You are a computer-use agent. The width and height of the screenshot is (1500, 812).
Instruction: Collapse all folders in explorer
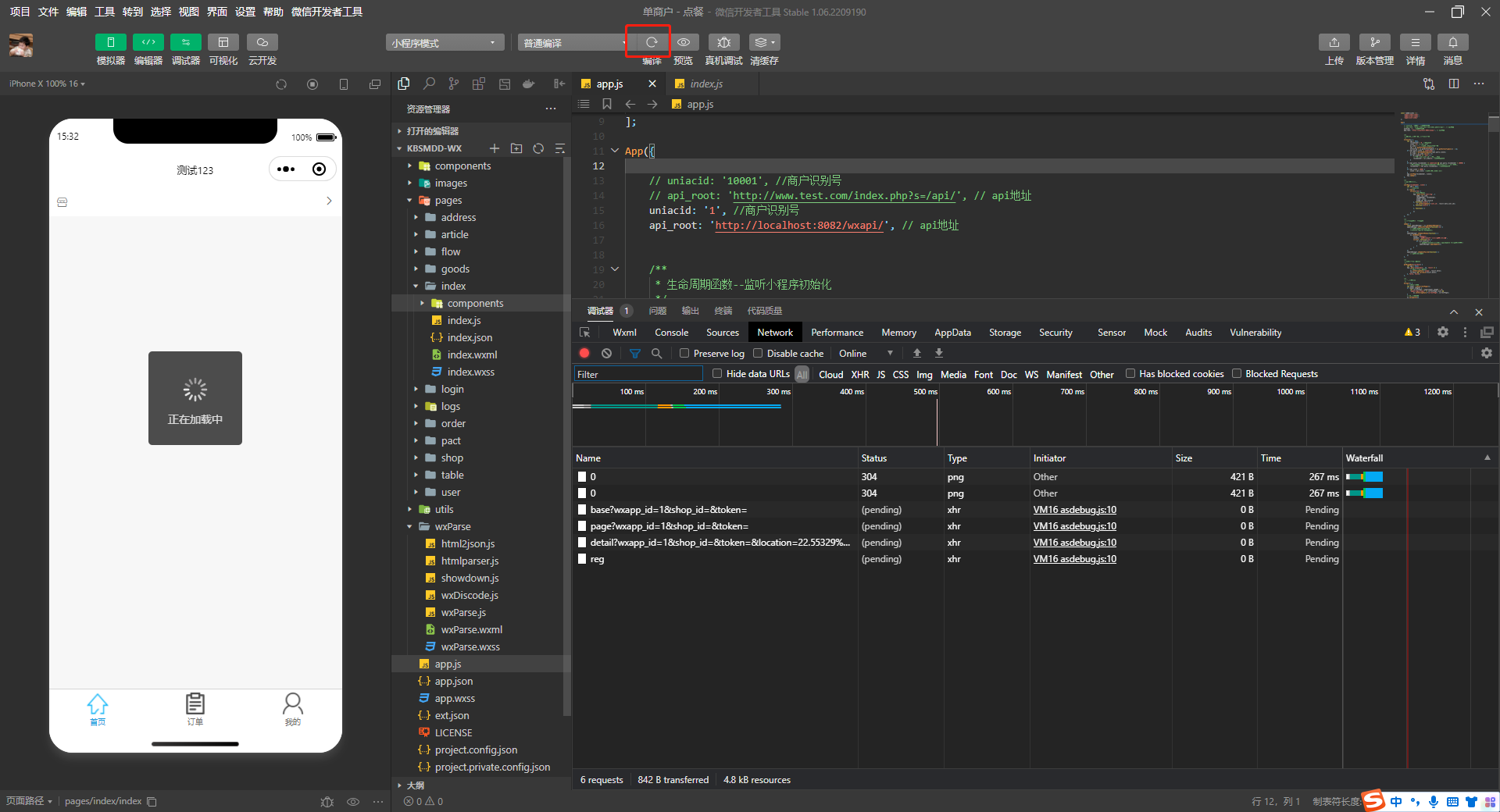(559, 148)
